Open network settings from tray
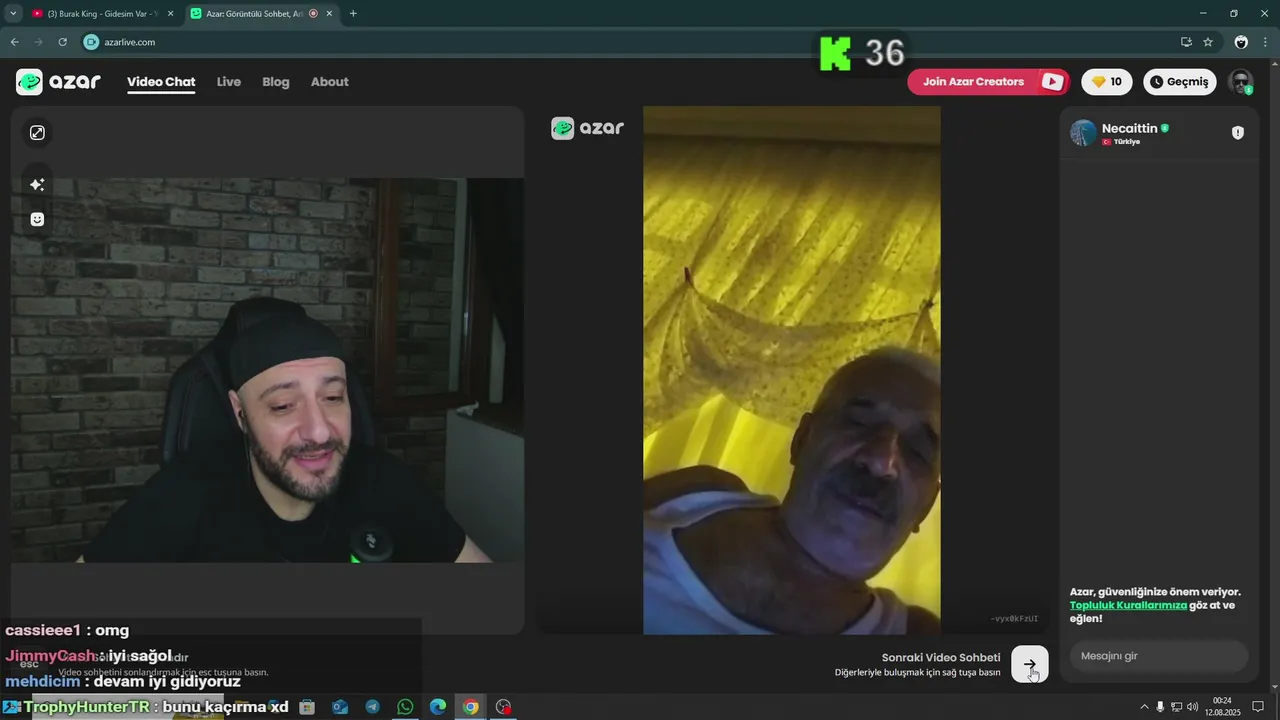This screenshot has width=1280, height=720. [1176, 707]
